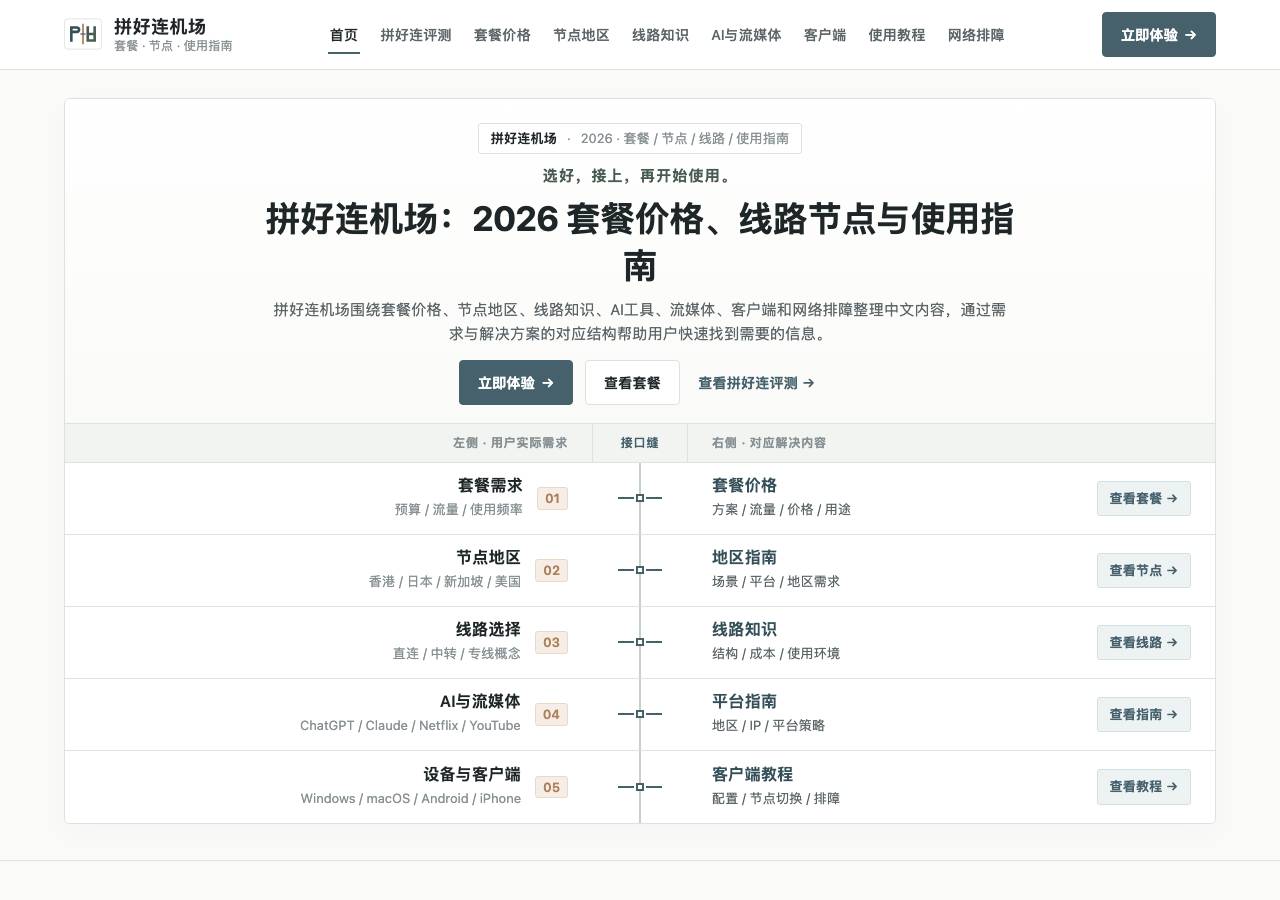
Task: Follow the 查看拼好连评测 link
Action: 756,383
